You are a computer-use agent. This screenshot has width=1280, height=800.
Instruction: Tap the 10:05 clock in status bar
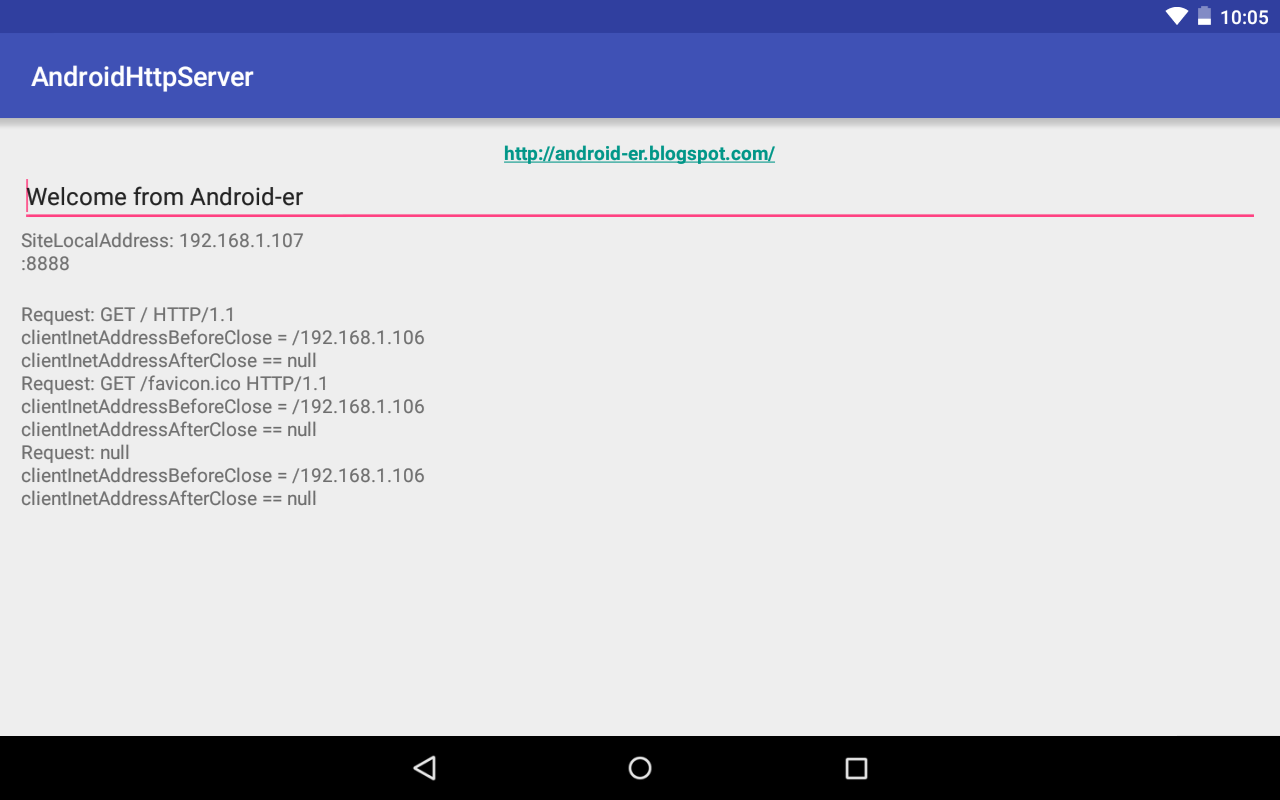pos(1244,17)
